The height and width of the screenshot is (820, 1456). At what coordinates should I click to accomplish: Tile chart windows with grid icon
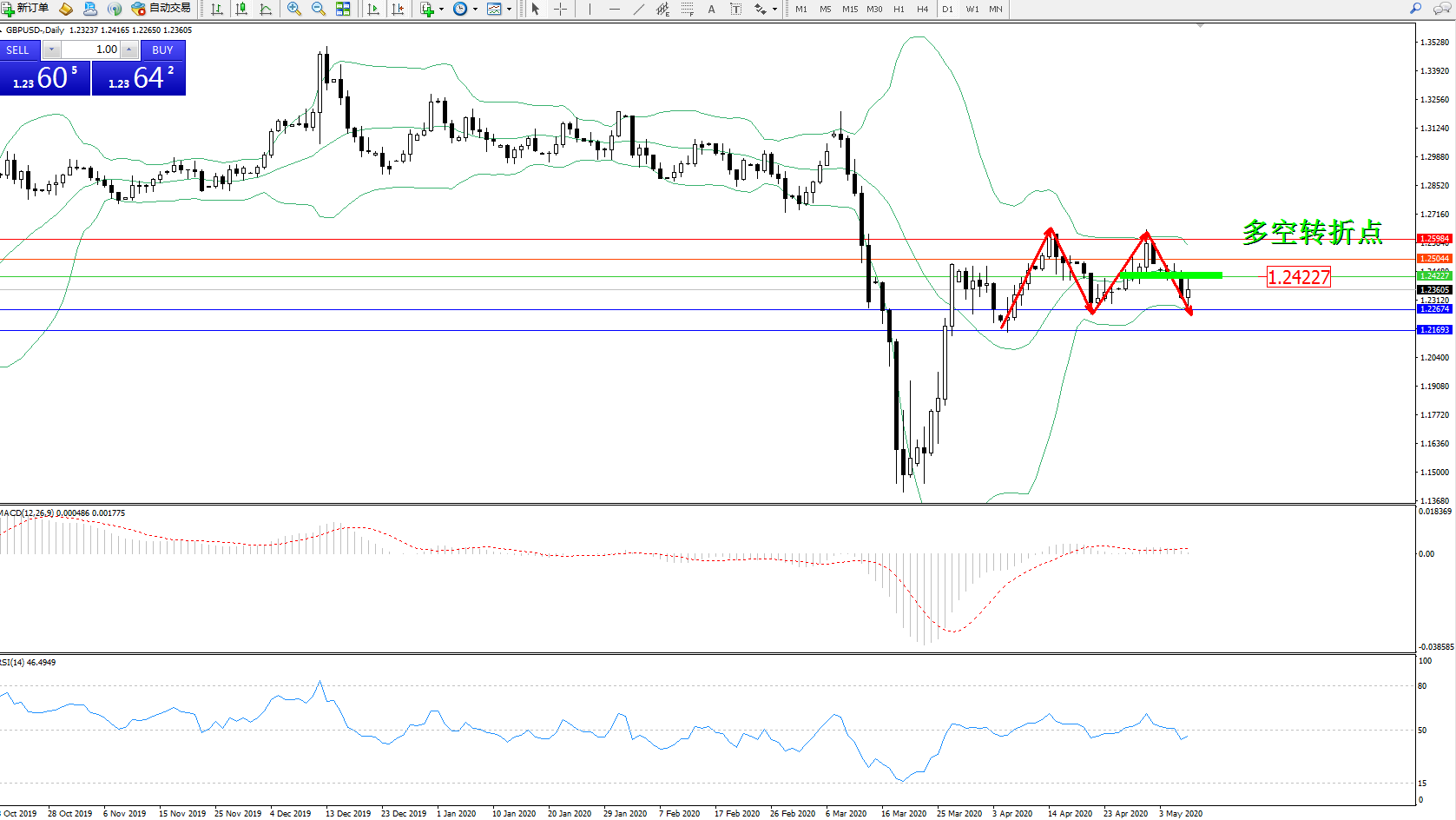(343, 9)
